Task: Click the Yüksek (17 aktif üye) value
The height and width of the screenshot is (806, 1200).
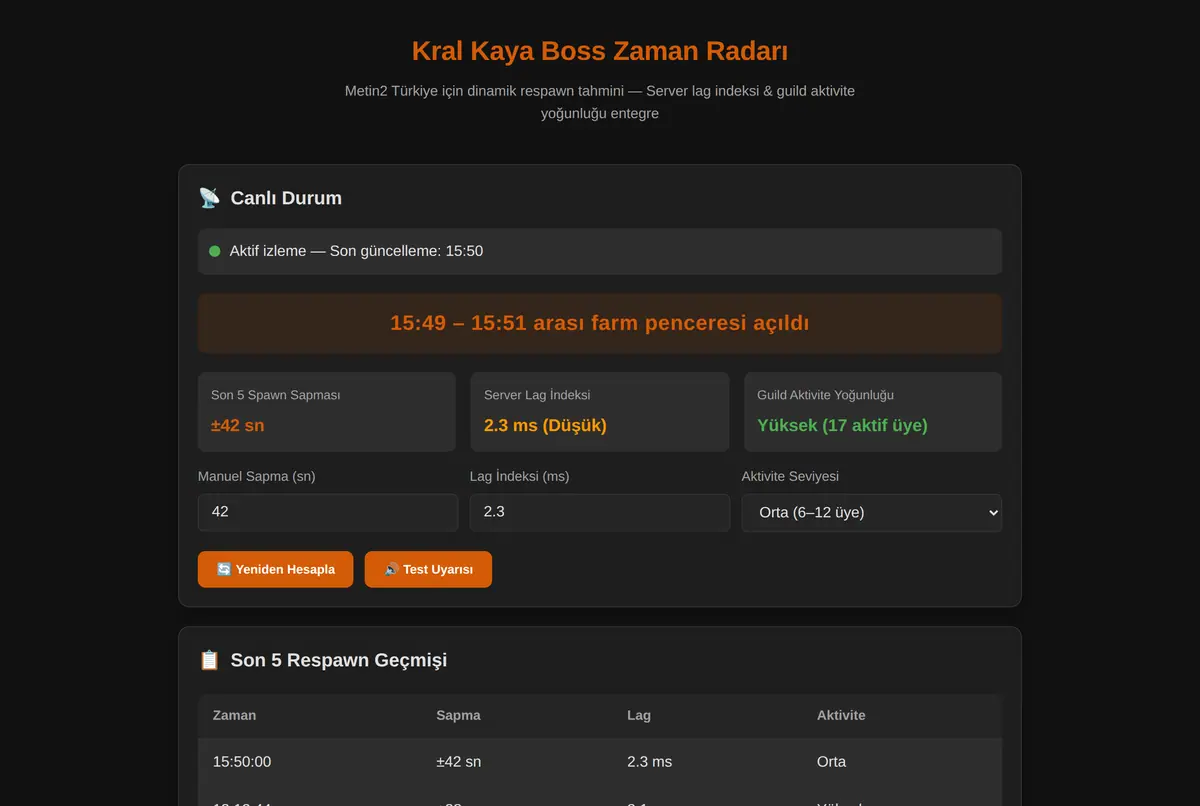Action: click(x=842, y=425)
